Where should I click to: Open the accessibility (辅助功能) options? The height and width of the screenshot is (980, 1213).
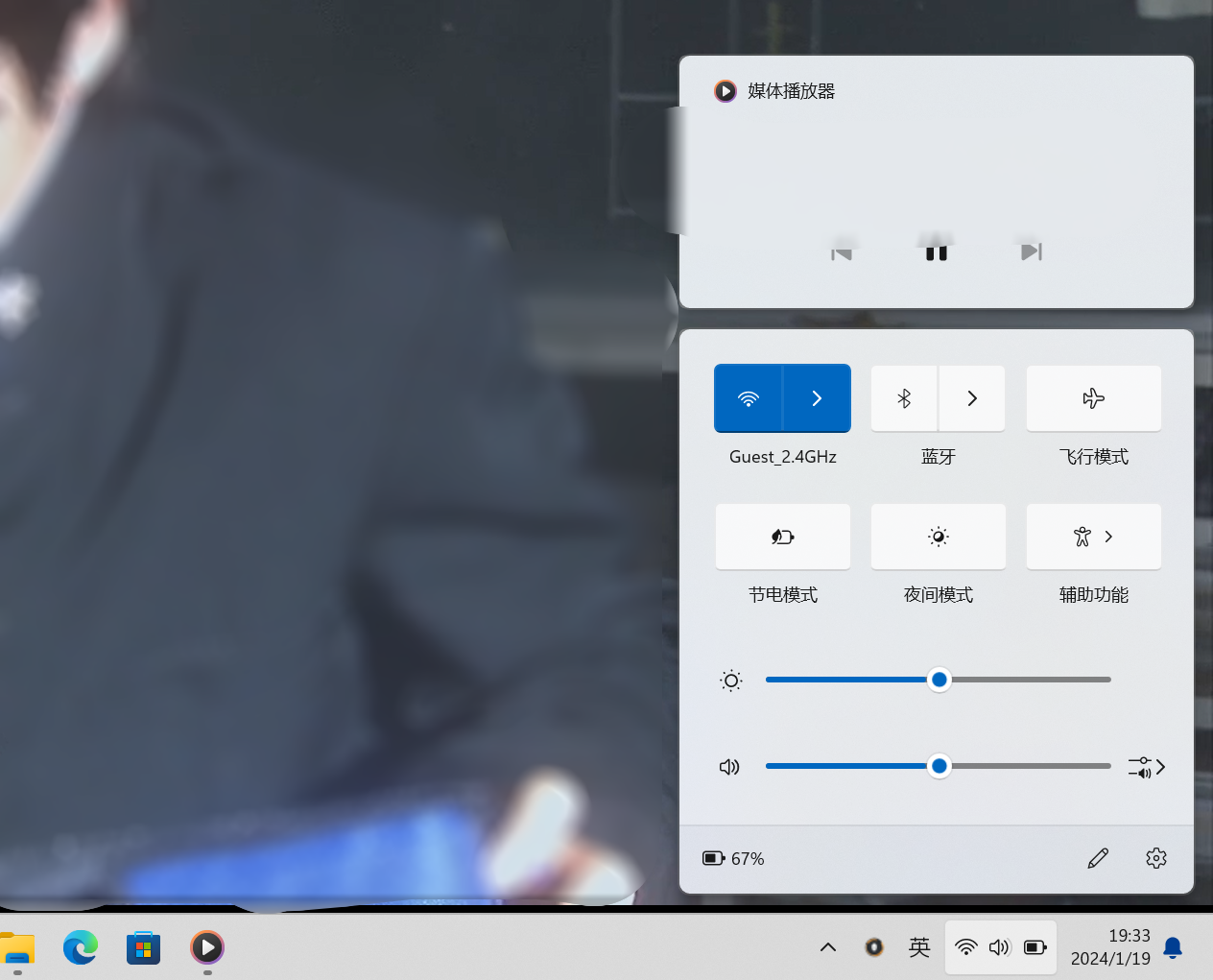click(x=1093, y=537)
